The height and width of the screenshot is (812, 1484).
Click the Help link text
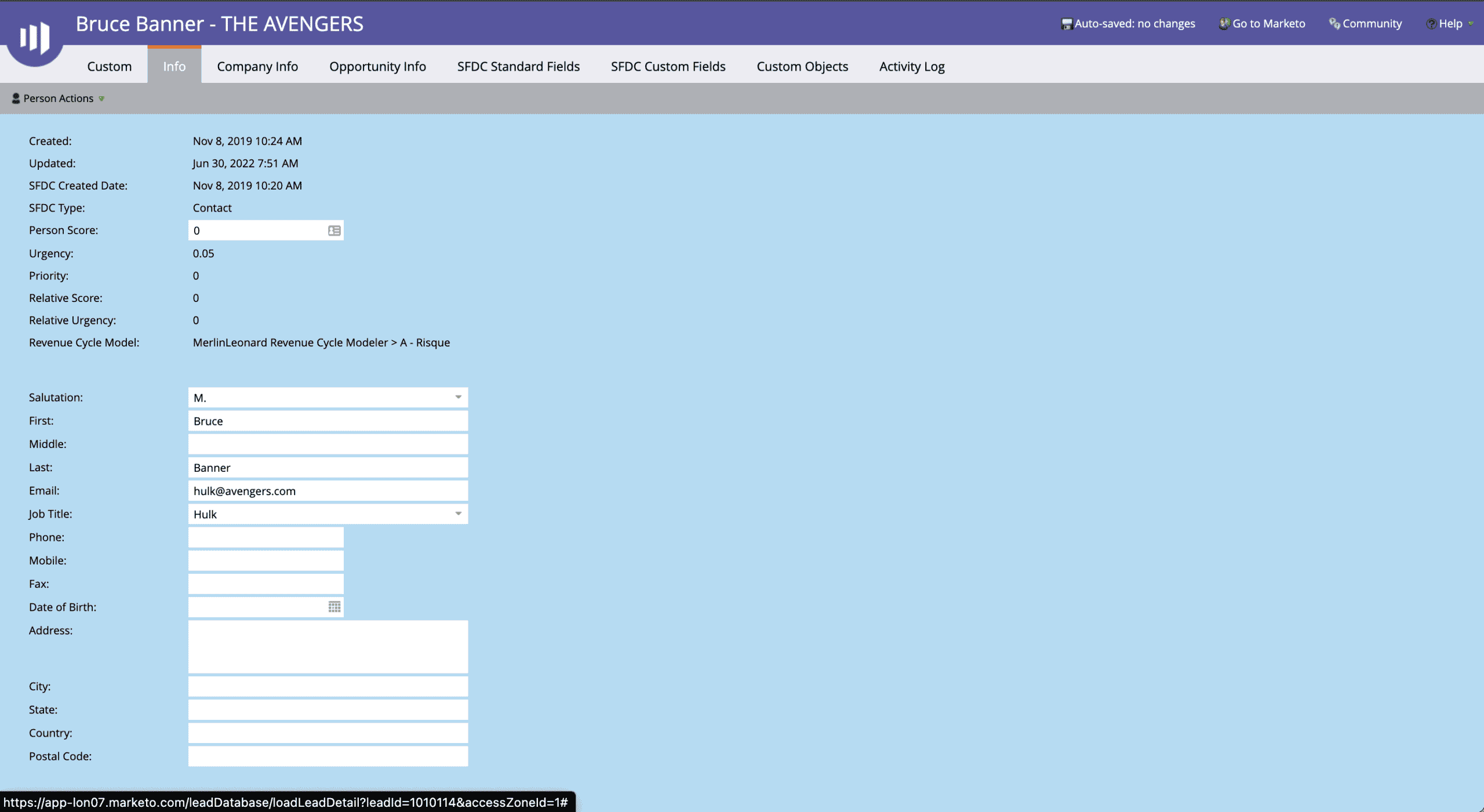tap(1450, 24)
